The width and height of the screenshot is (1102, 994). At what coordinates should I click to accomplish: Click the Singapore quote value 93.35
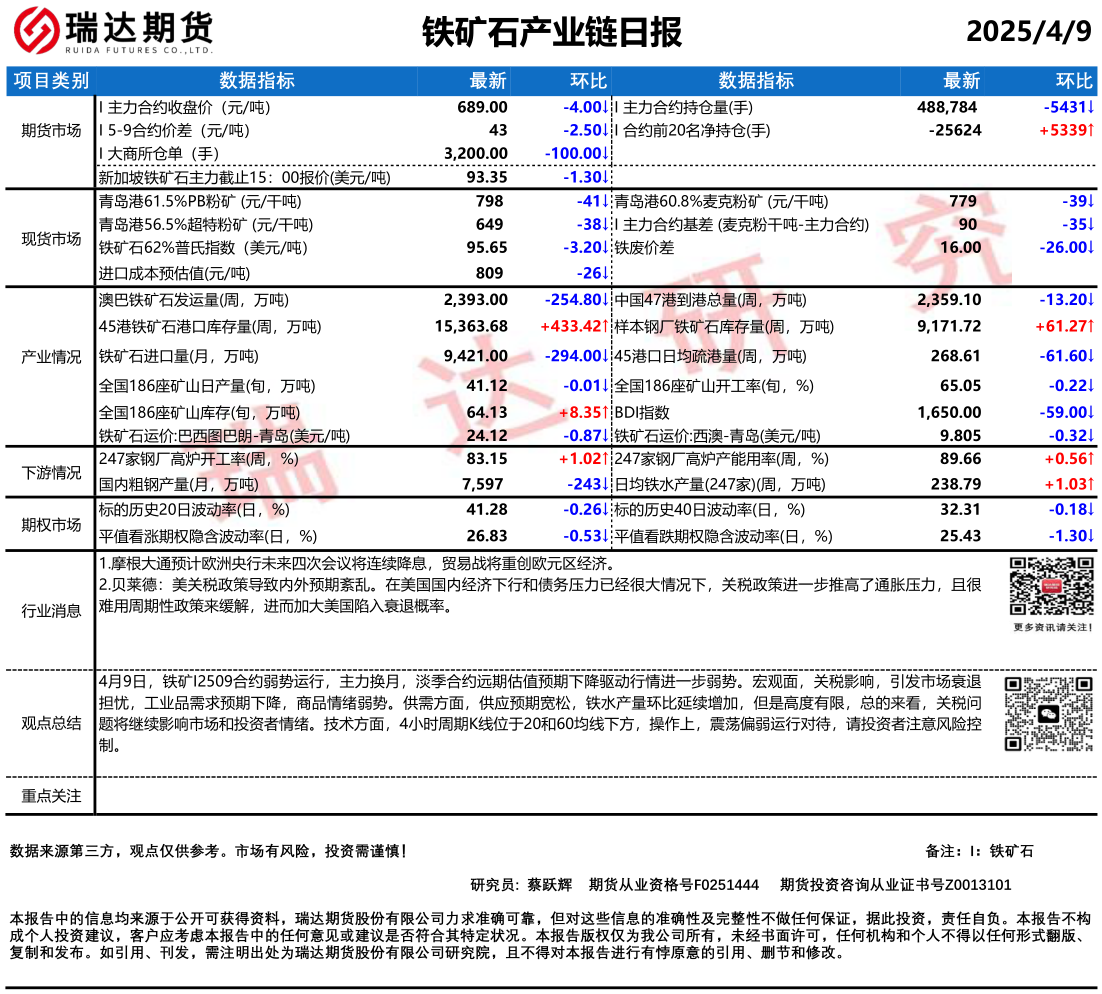click(487, 177)
